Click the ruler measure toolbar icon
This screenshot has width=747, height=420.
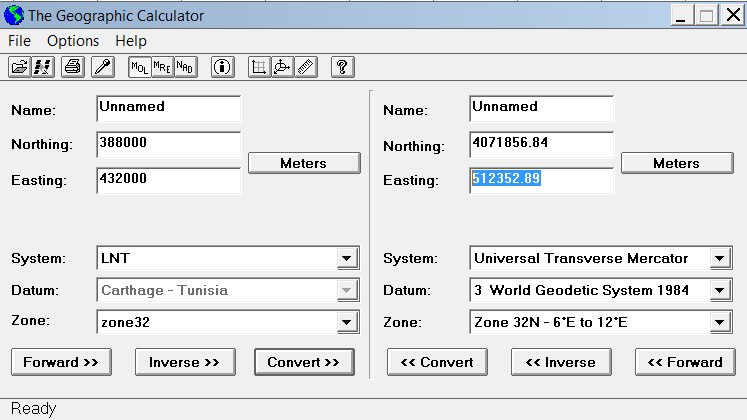(x=306, y=67)
